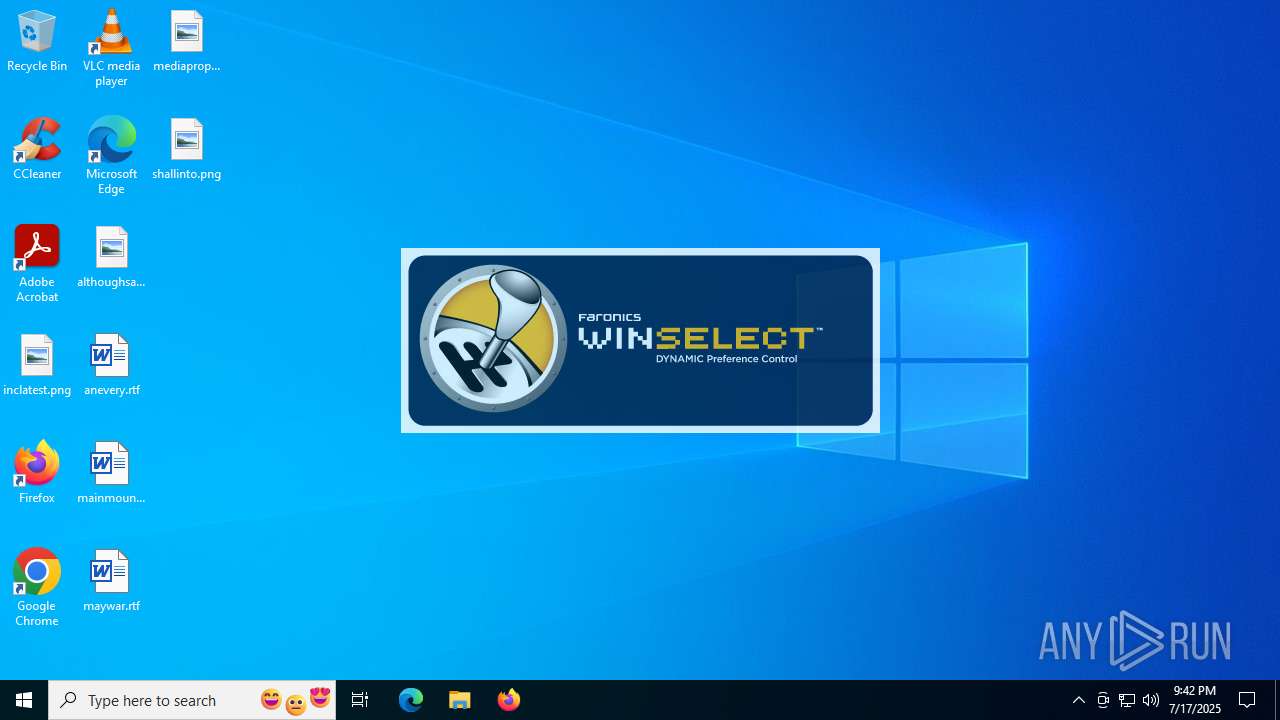Open Task View on the taskbar
This screenshot has height=720, width=1280.
(360, 700)
